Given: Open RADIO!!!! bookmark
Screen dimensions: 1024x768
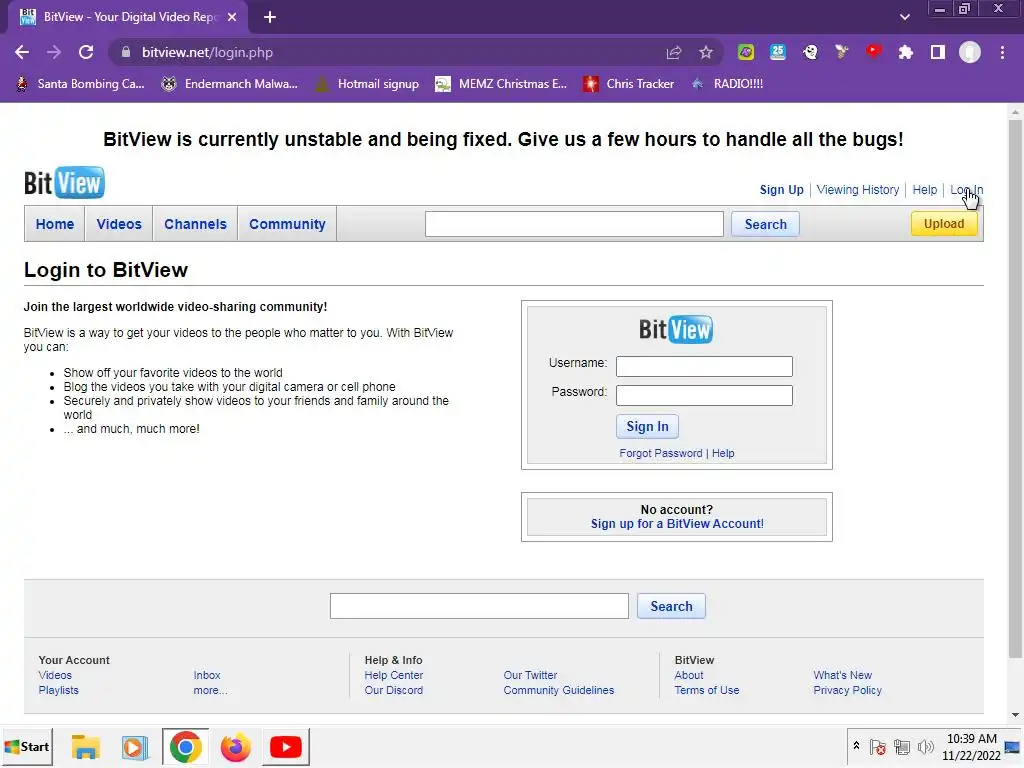Looking at the screenshot, I should (x=726, y=84).
